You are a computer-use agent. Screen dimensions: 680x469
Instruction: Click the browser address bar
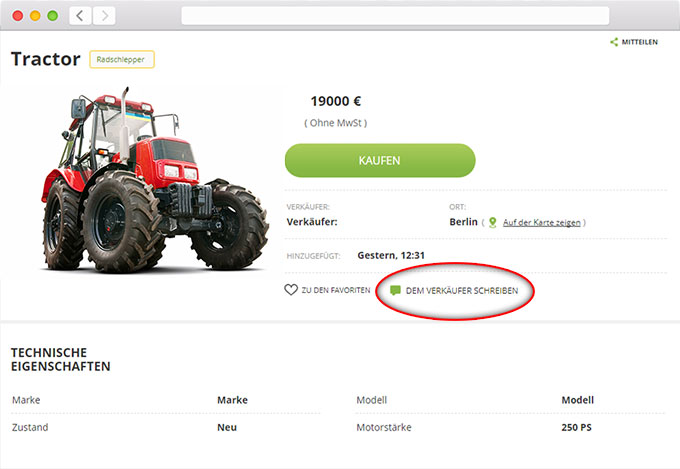[395, 16]
